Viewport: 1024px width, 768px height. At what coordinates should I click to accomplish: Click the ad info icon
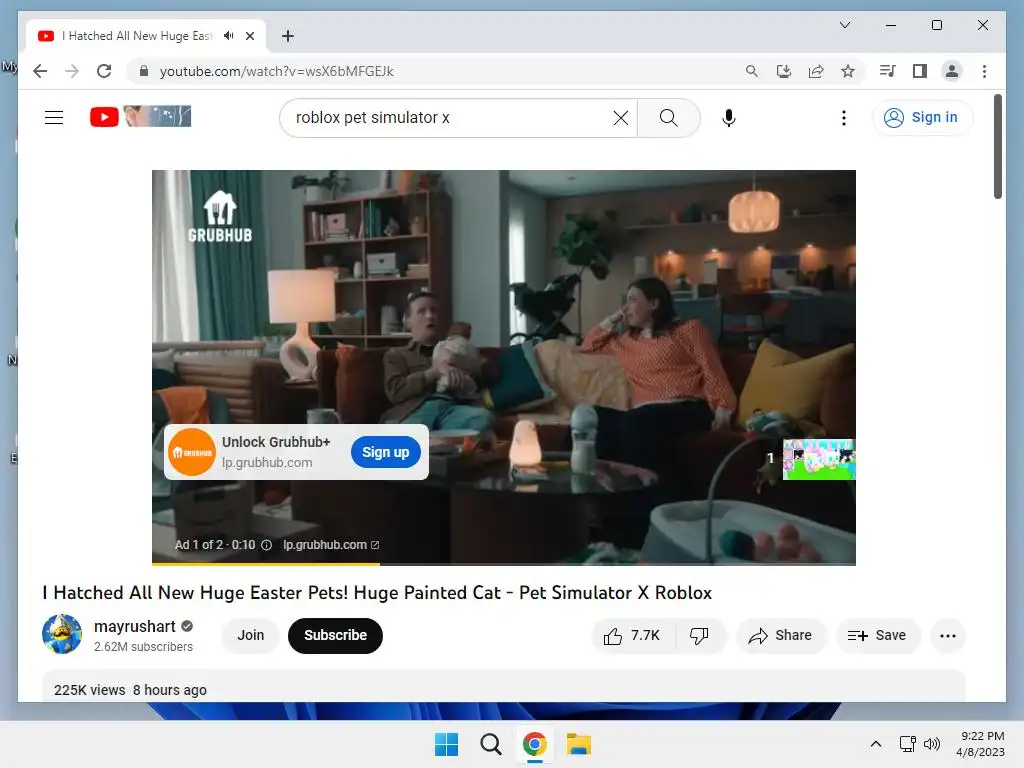[x=266, y=545]
